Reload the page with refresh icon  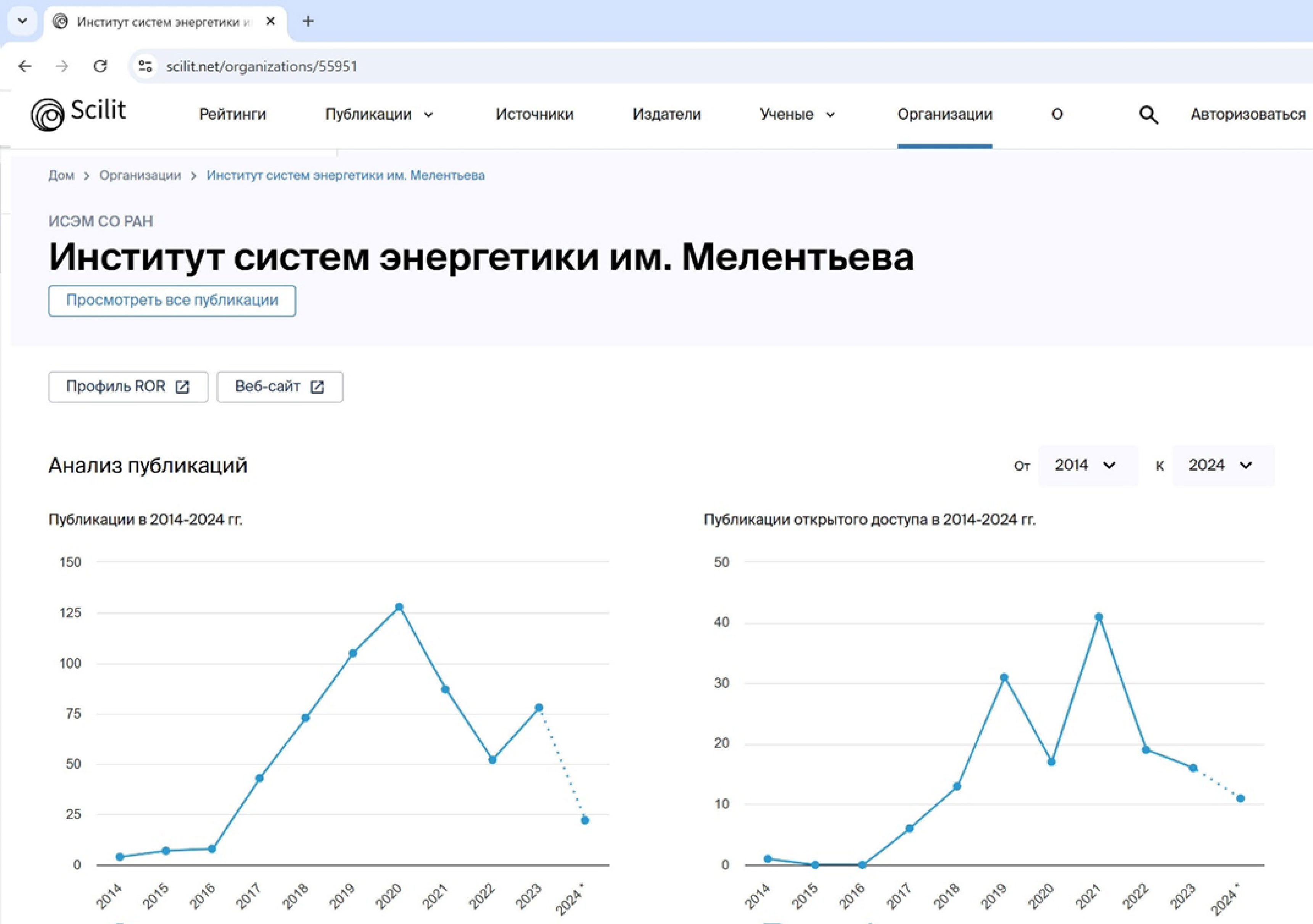point(101,66)
